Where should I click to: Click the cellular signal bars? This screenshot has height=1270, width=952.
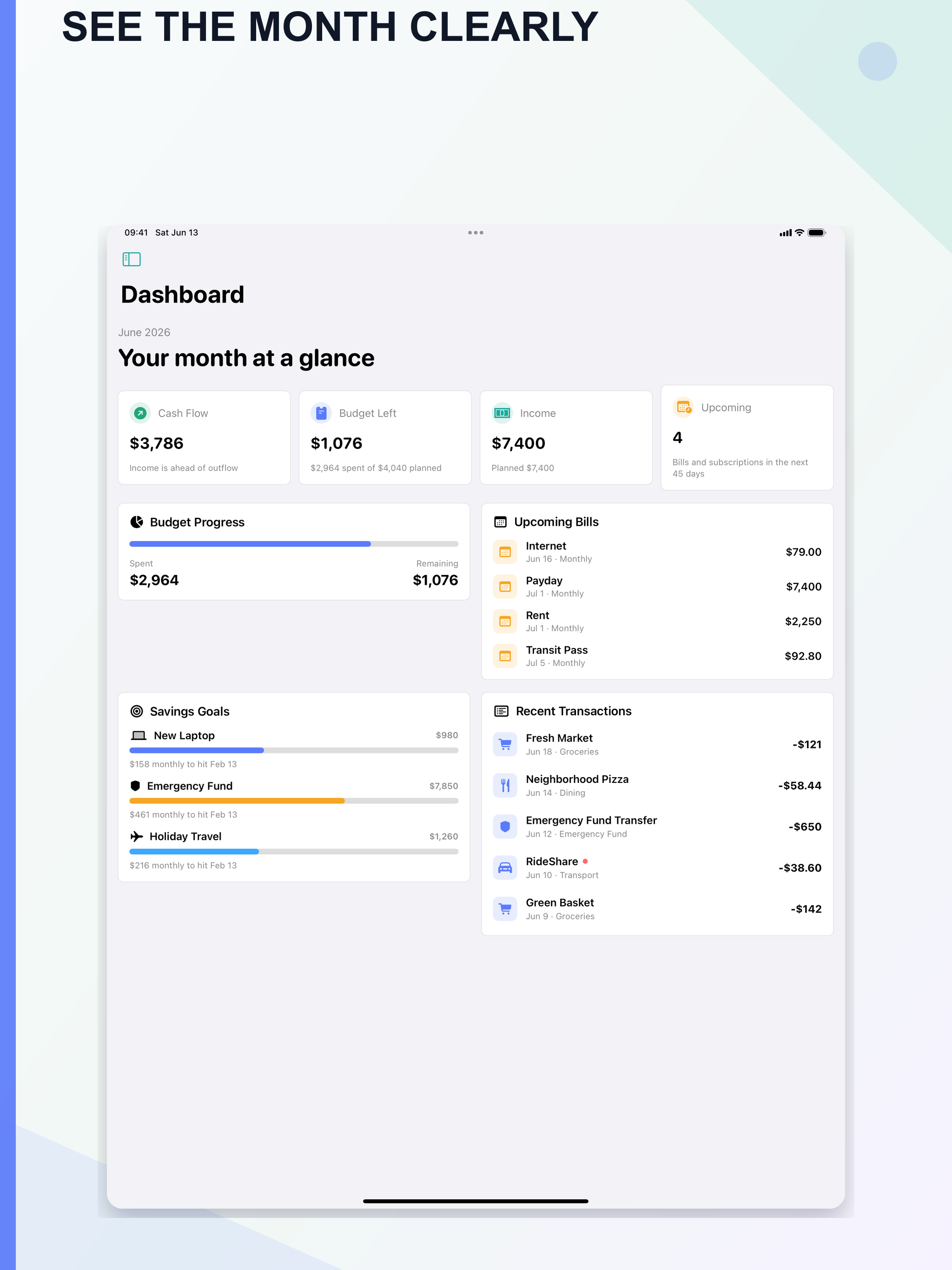pyautogui.click(x=786, y=233)
